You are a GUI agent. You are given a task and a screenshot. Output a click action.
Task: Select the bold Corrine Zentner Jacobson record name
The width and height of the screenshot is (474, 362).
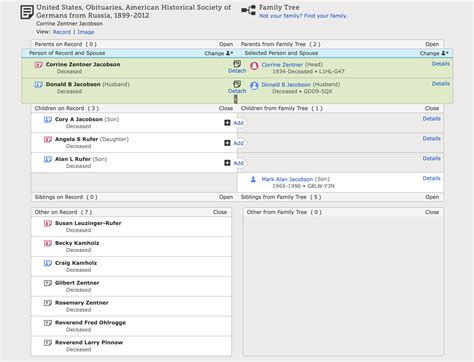[x=83, y=65]
